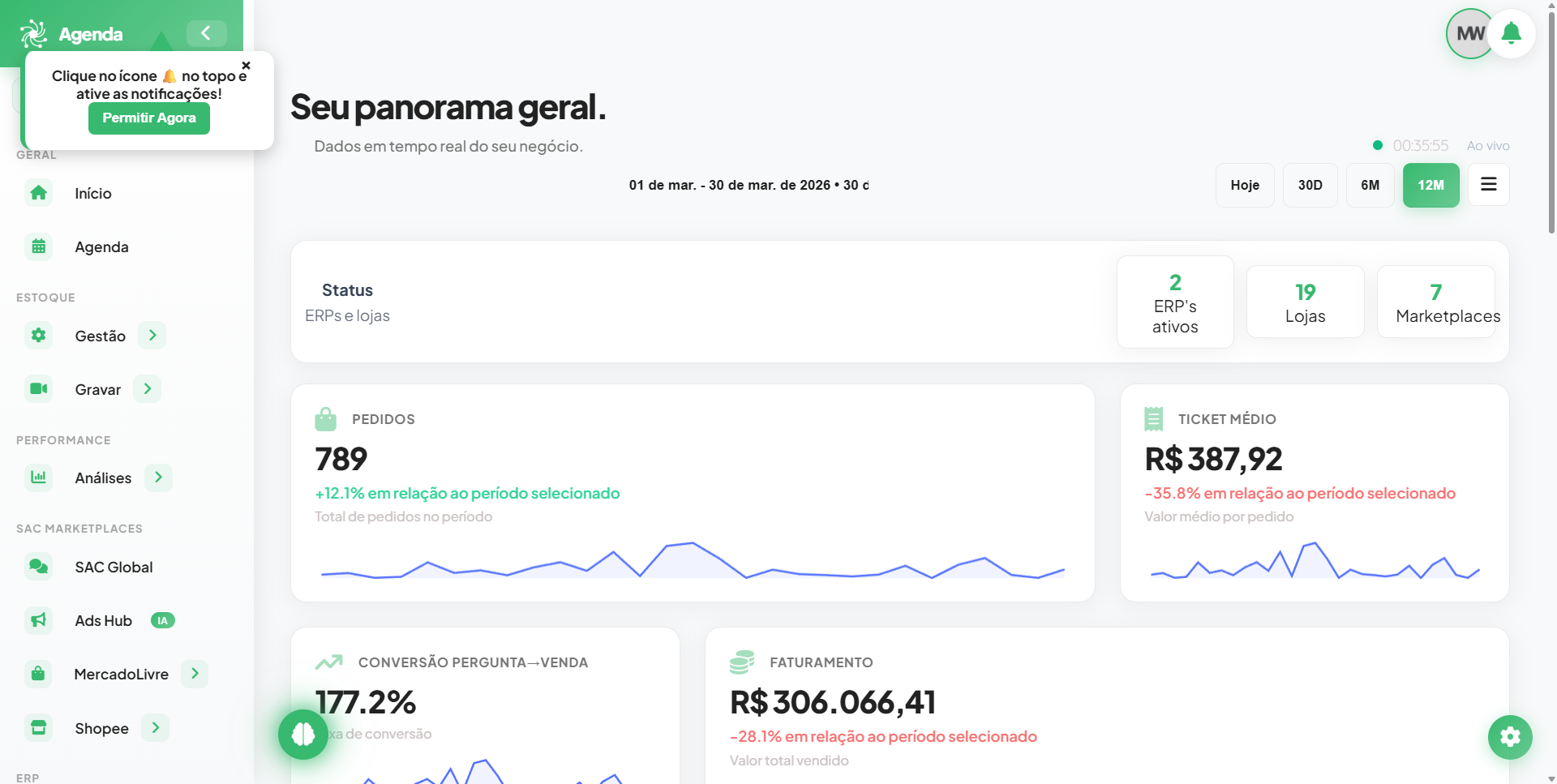Expand the Gravar submenu chevron

point(147,388)
